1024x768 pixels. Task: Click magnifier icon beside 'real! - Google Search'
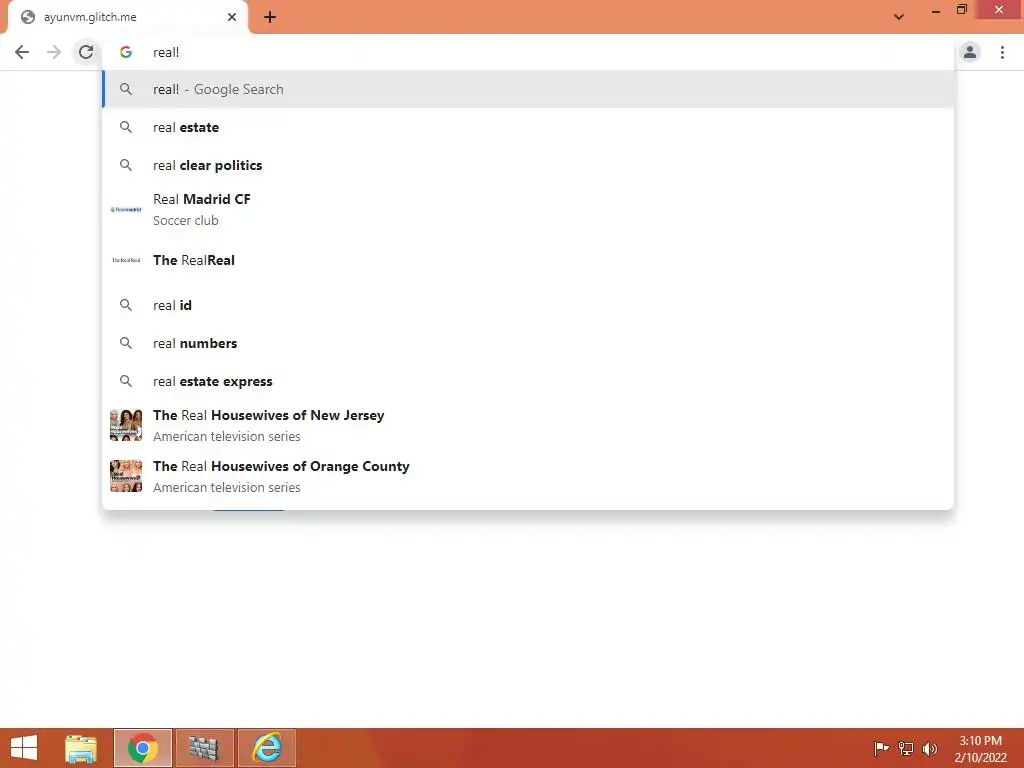pyautogui.click(x=126, y=89)
